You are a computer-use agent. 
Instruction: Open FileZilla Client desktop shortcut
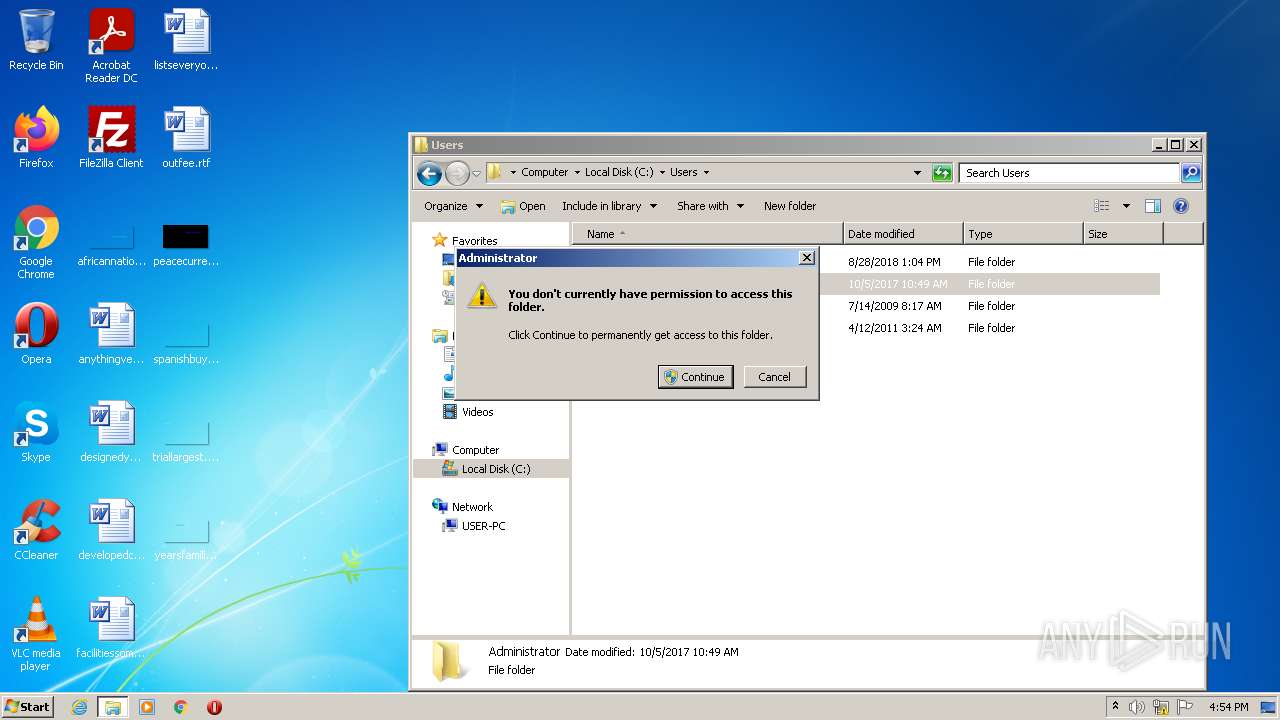point(111,138)
